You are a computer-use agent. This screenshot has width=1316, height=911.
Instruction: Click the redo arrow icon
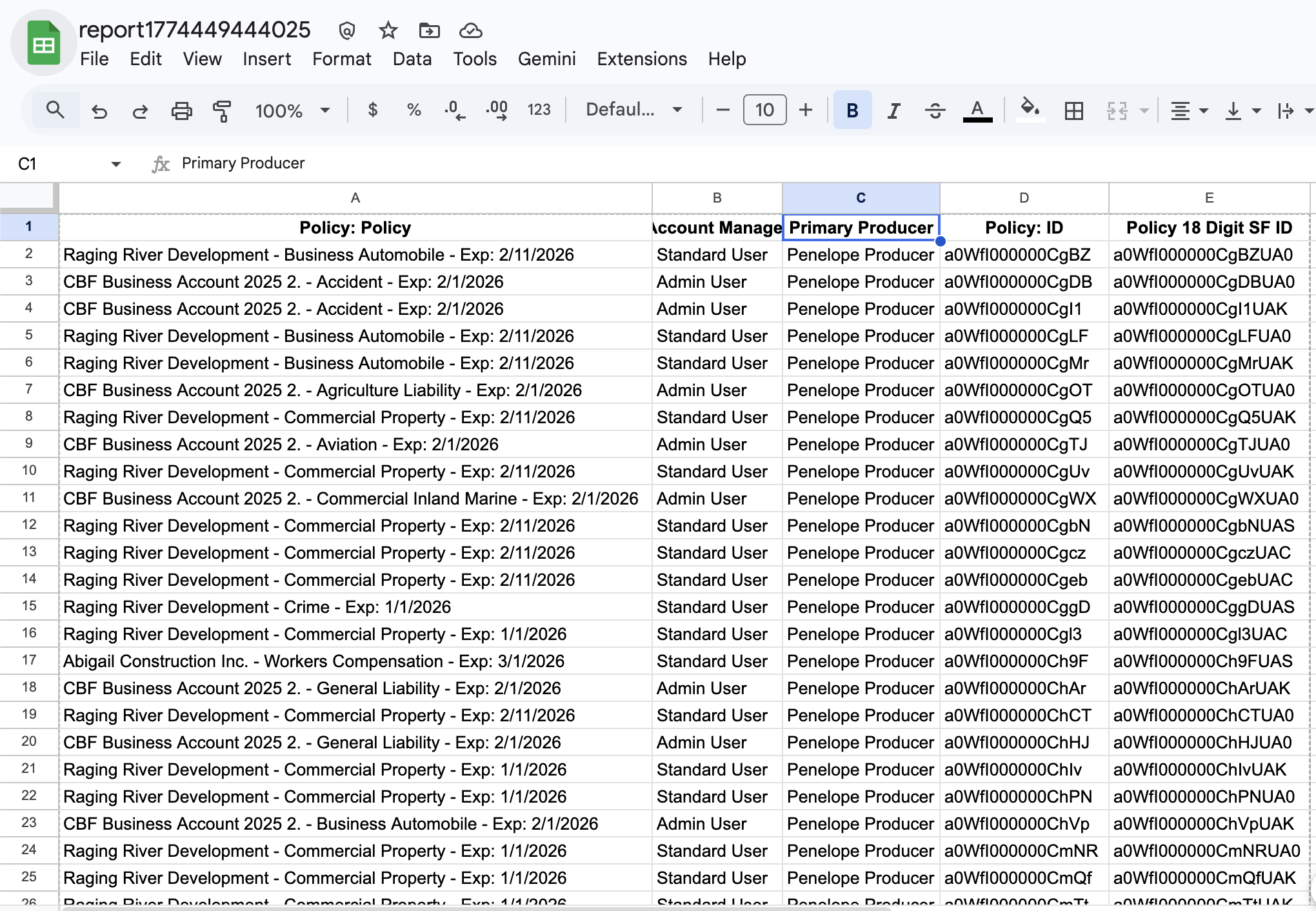pos(140,111)
